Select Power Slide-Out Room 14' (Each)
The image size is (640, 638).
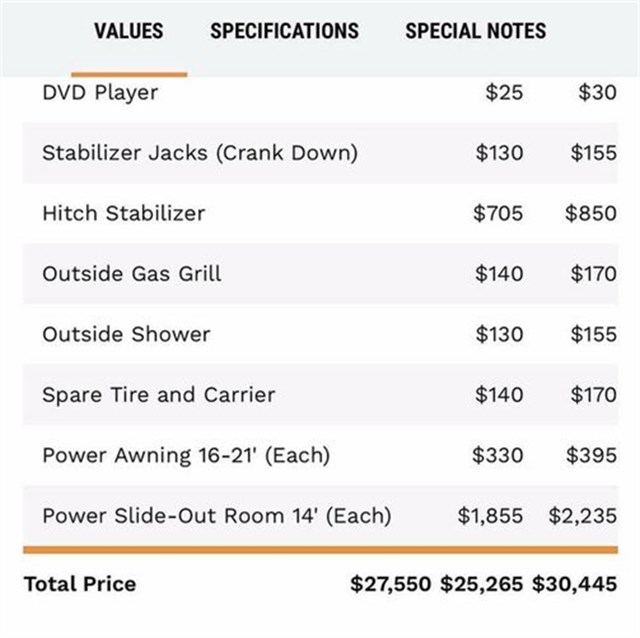coord(216,516)
